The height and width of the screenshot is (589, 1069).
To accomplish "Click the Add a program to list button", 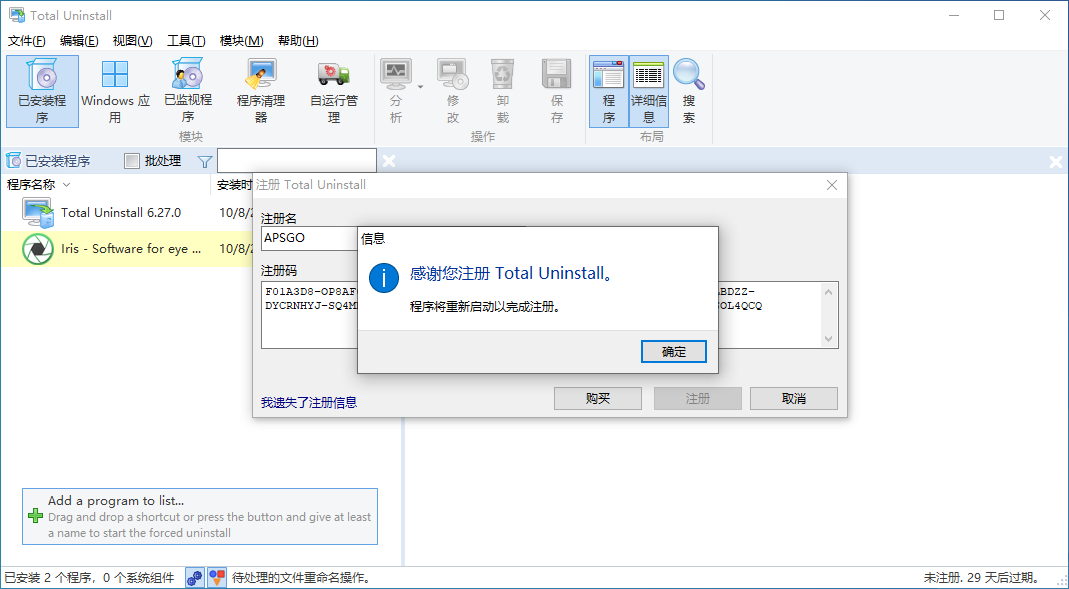I will pos(200,516).
